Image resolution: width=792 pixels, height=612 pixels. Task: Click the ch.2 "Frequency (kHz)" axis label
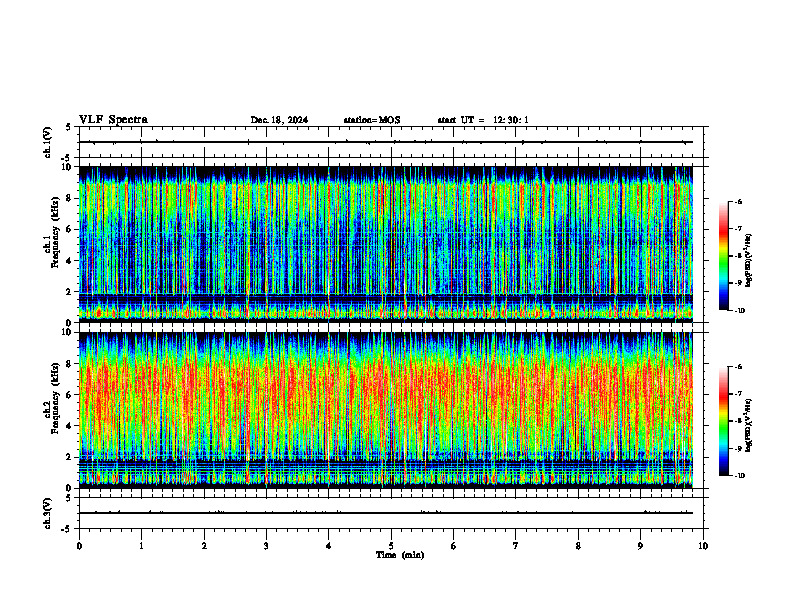(56, 398)
